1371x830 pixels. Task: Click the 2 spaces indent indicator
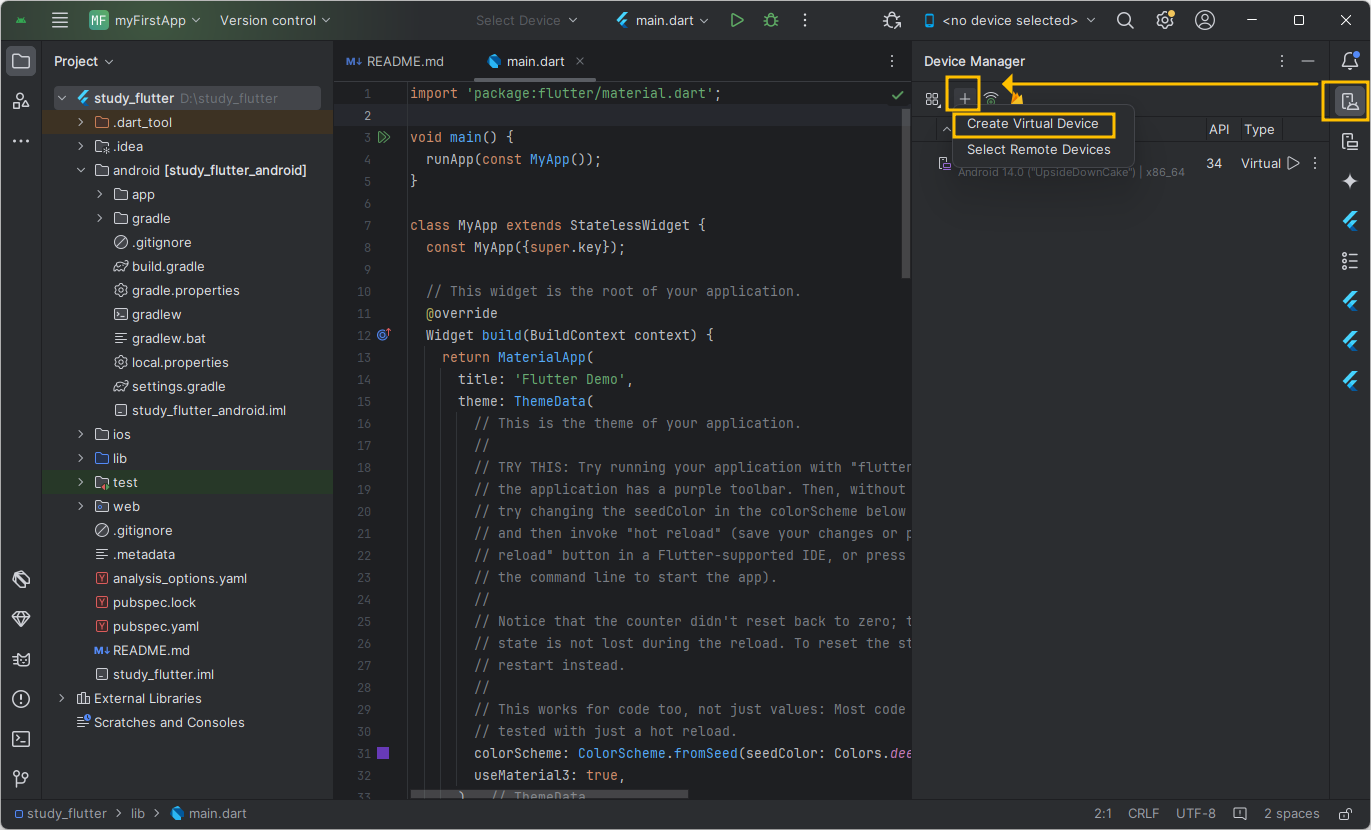[x=1291, y=814]
